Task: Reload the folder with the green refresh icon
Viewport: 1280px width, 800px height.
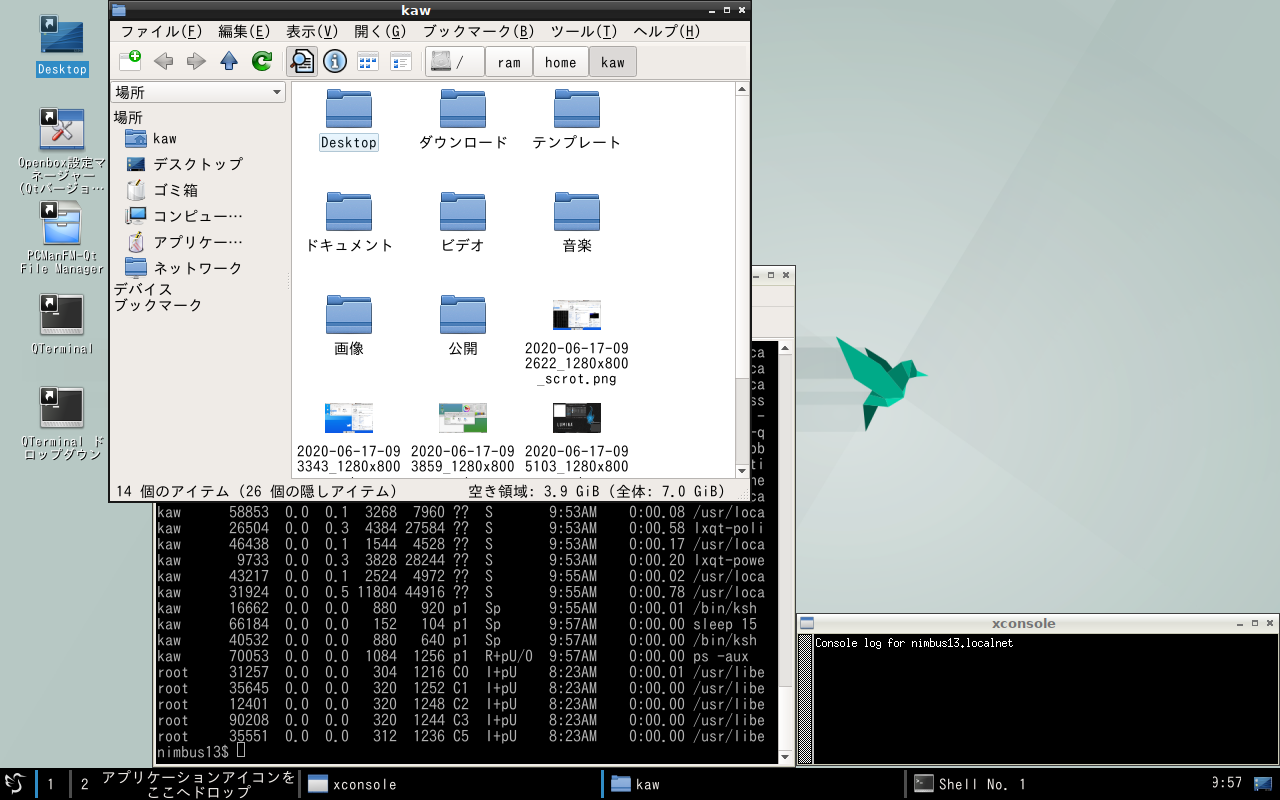Action: point(262,61)
